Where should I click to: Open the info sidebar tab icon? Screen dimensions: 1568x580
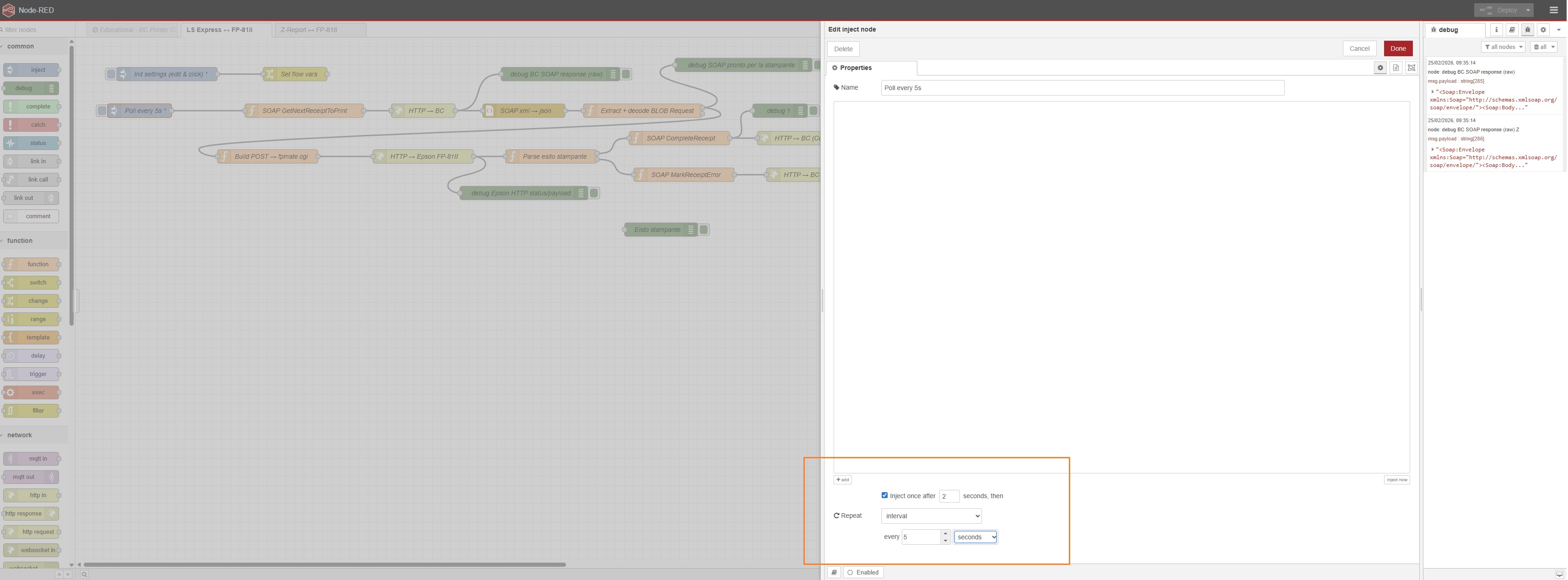coord(1496,29)
